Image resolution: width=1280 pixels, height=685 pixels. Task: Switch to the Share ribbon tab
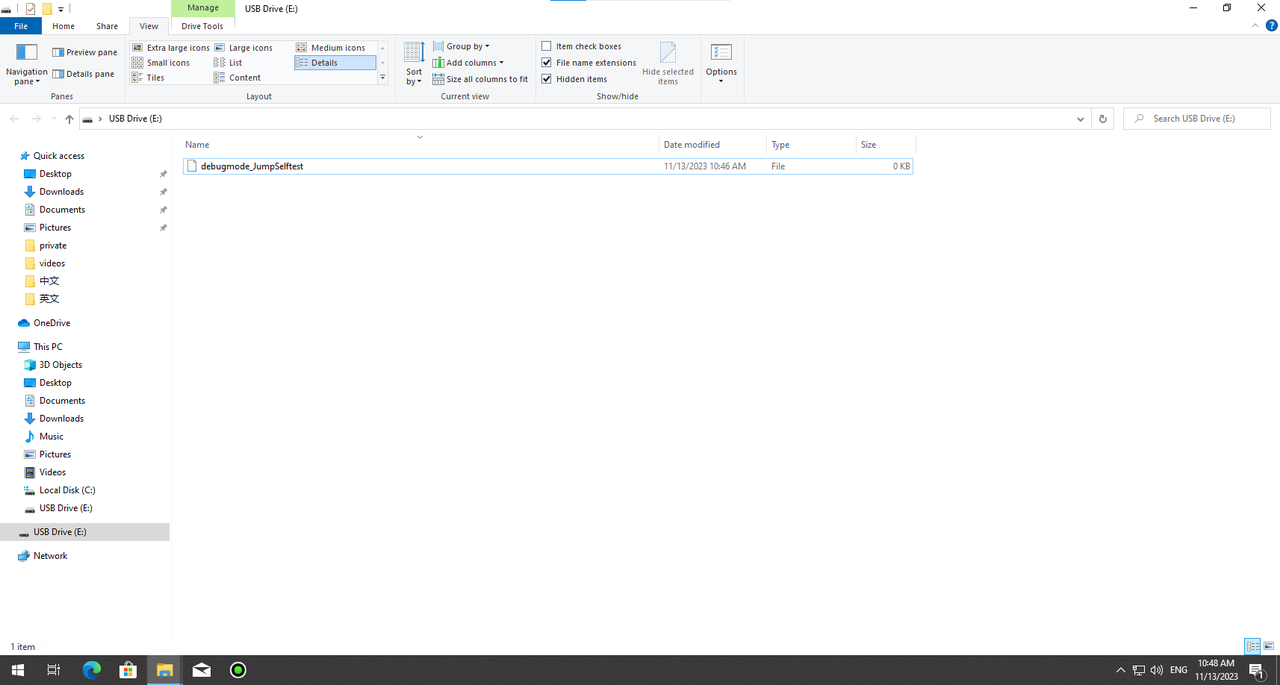(x=107, y=26)
